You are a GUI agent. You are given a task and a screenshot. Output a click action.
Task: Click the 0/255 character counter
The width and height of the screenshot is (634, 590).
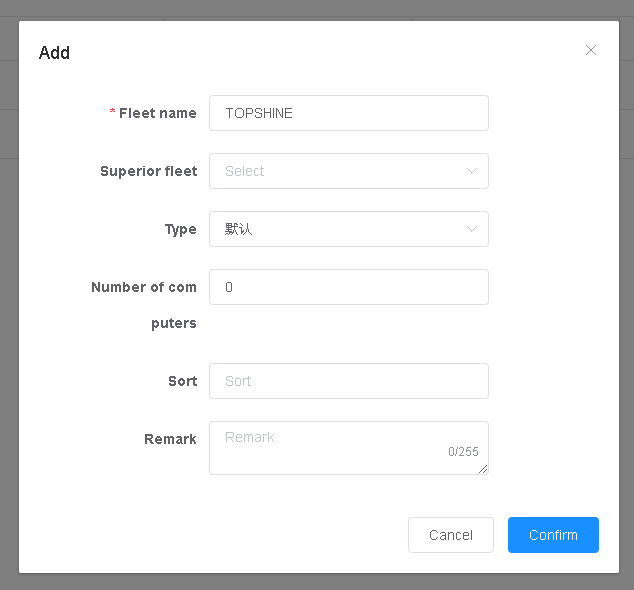click(x=463, y=452)
